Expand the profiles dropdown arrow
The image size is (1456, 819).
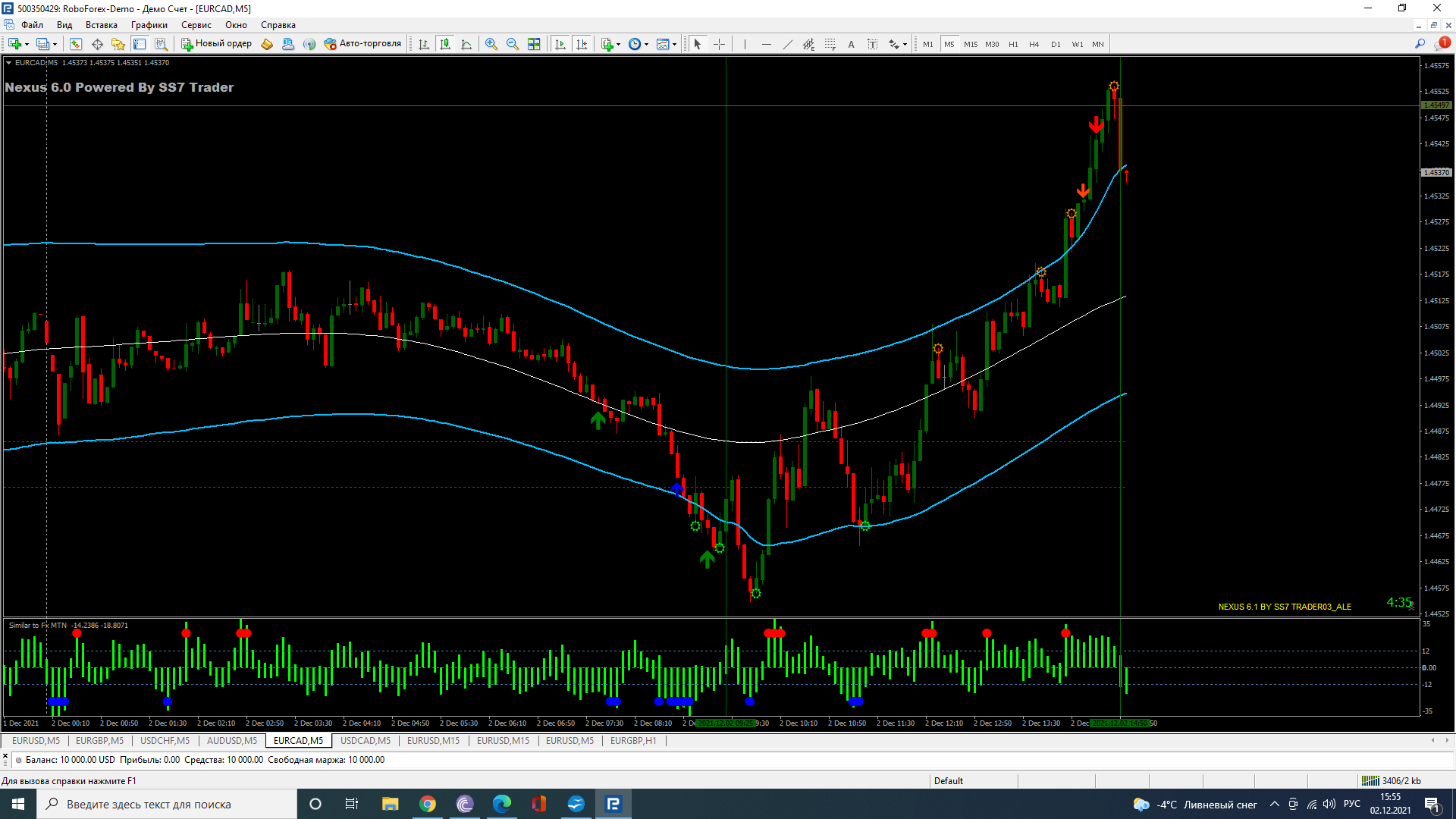[x=55, y=44]
